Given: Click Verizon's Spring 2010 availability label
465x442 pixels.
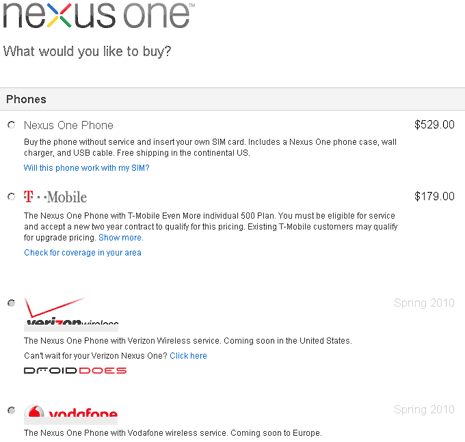Looking at the screenshot, I should point(424,303).
